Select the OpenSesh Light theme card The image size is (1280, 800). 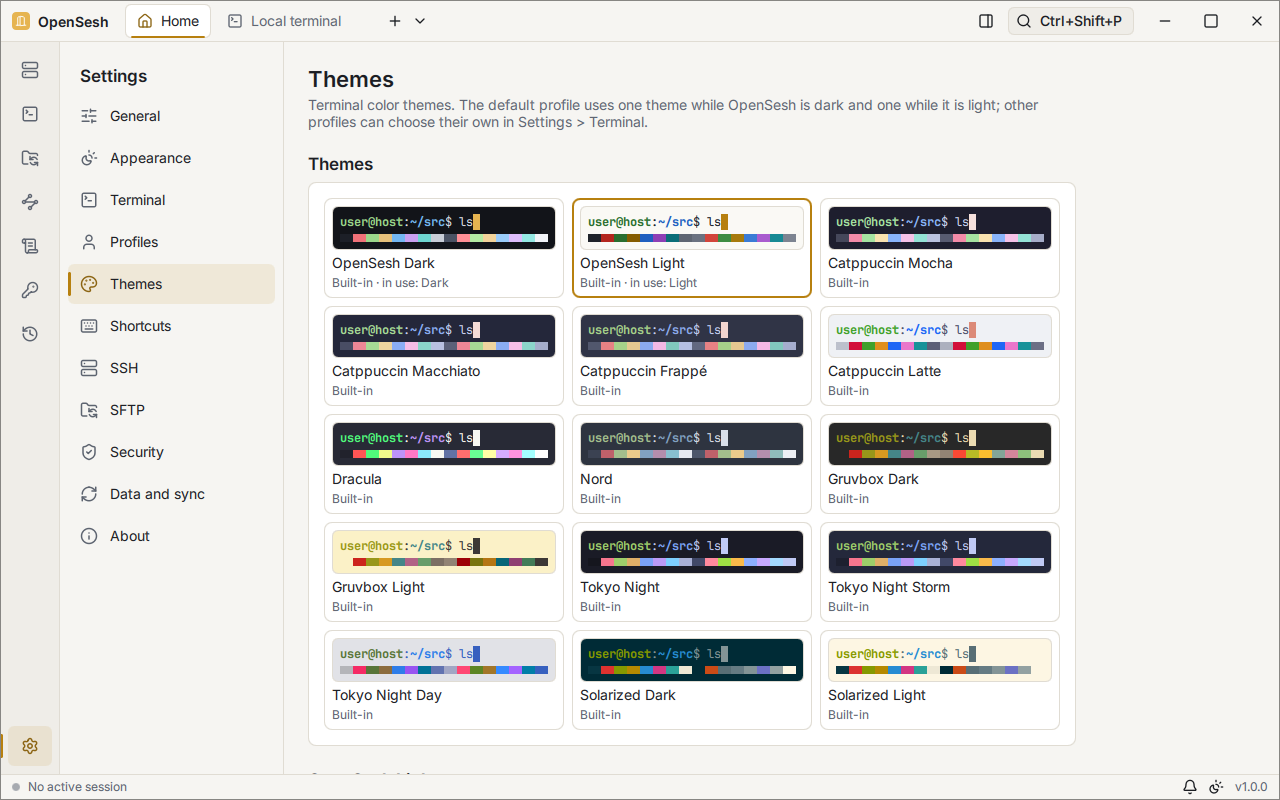pyautogui.click(x=692, y=248)
